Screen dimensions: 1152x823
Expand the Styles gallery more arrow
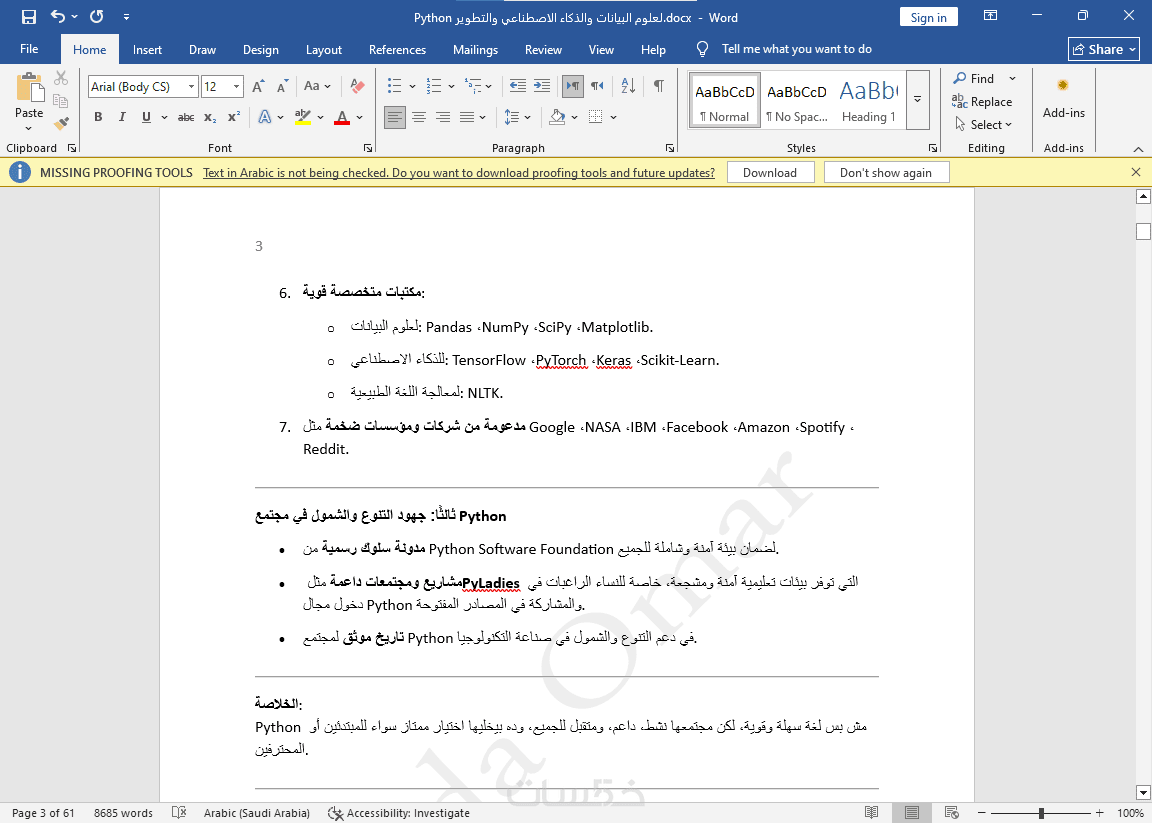point(918,98)
